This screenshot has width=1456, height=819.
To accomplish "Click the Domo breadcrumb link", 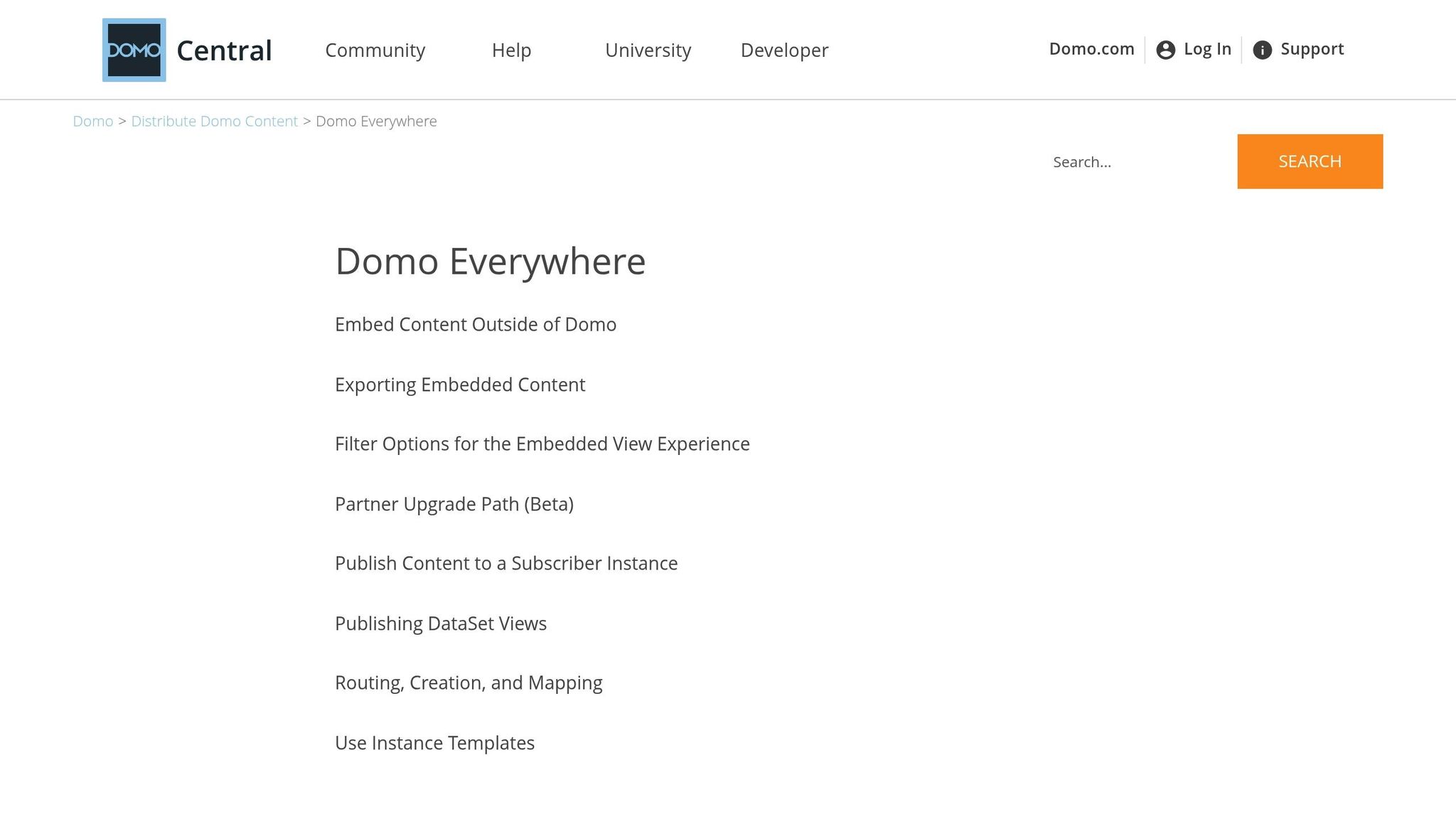I will [x=92, y=121].
